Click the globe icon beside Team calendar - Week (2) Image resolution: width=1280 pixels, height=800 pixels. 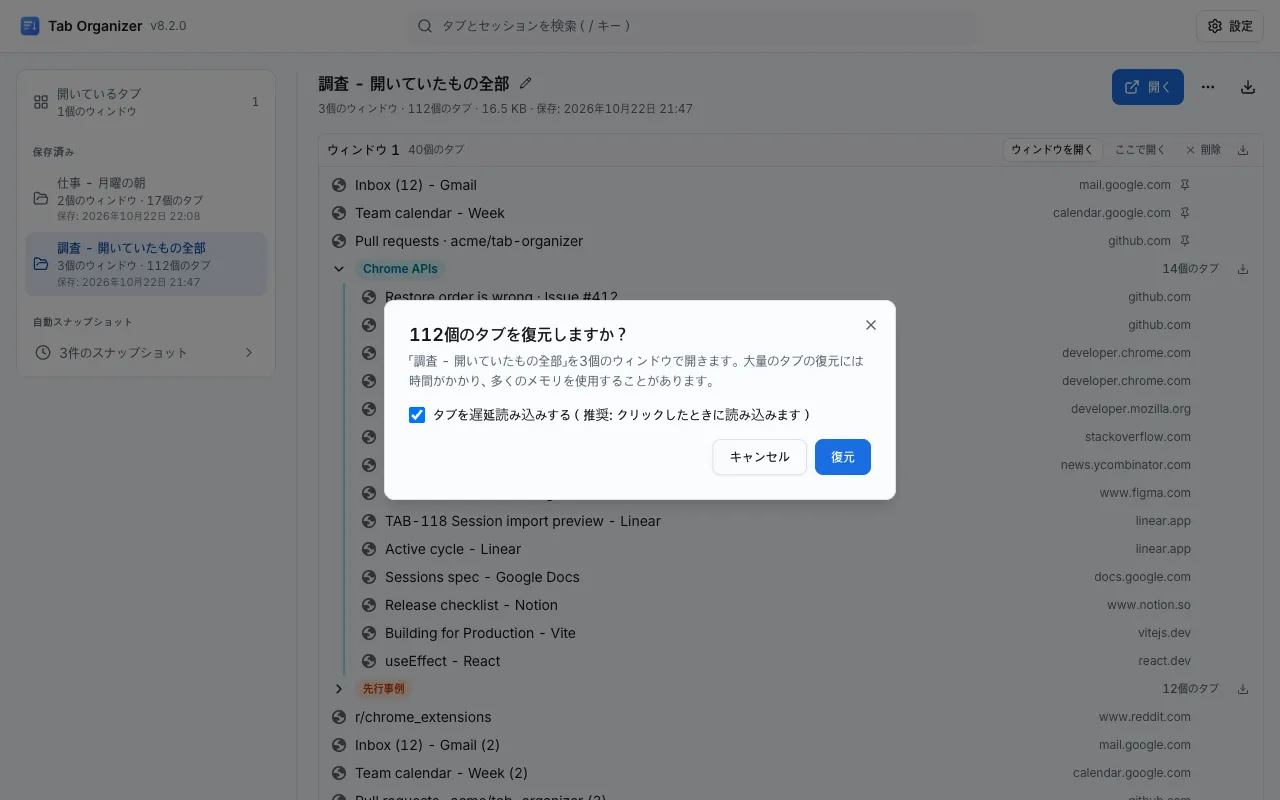(339, 773)
